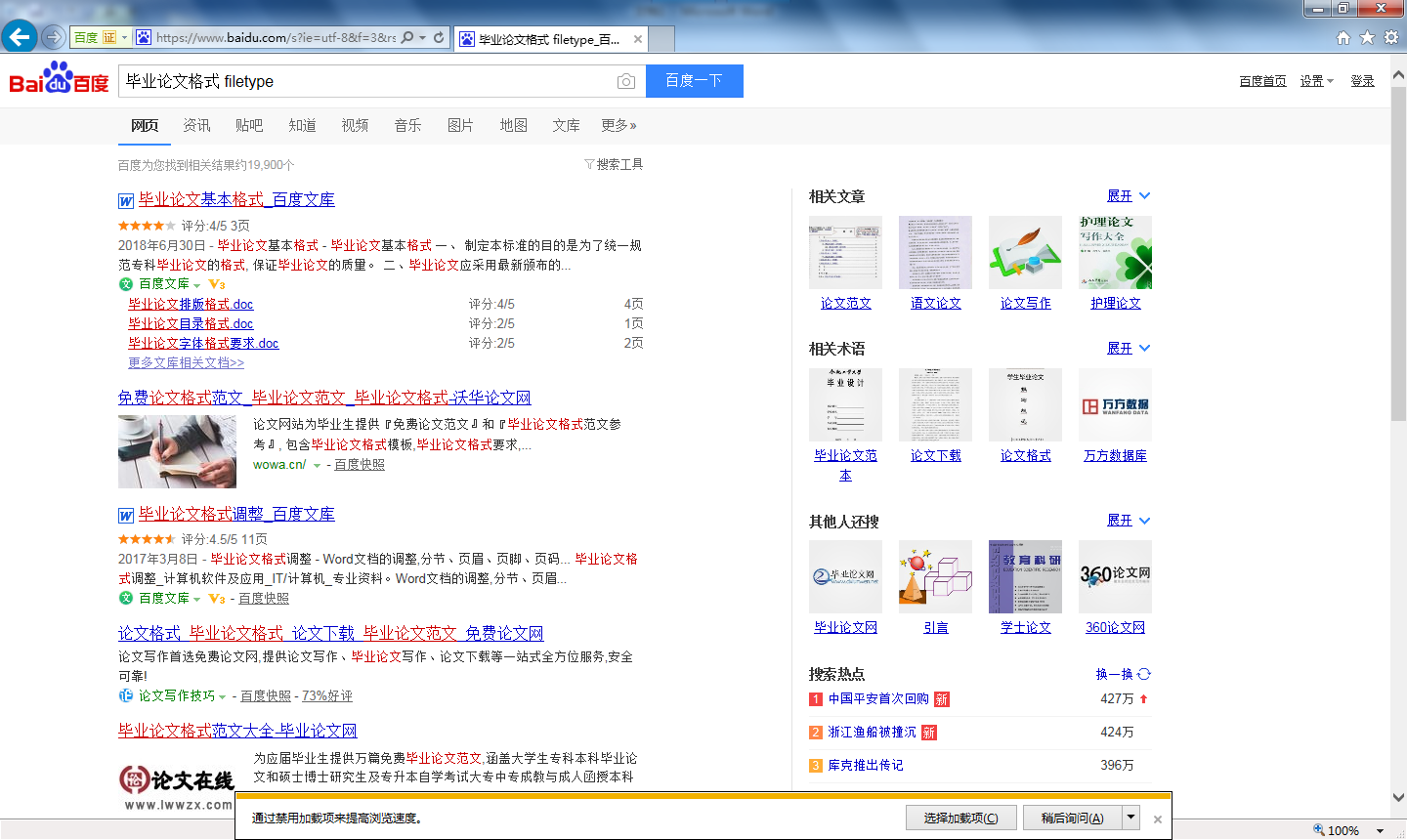Click the 论文下载 link under 相关术语
The image size is (1407, 840).
(935, 456)
